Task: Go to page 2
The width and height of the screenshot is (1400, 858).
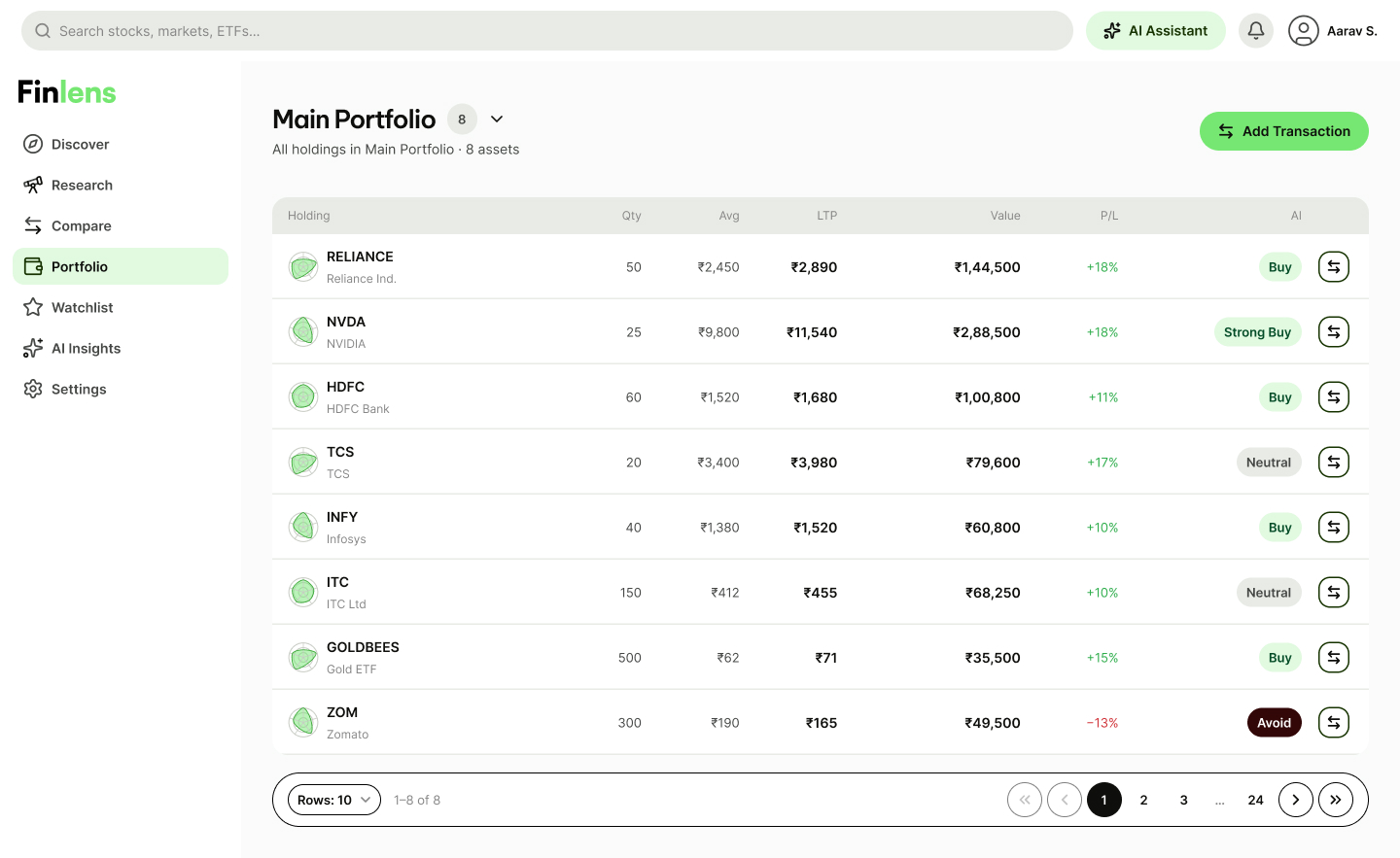Action: click(1144, 800)
